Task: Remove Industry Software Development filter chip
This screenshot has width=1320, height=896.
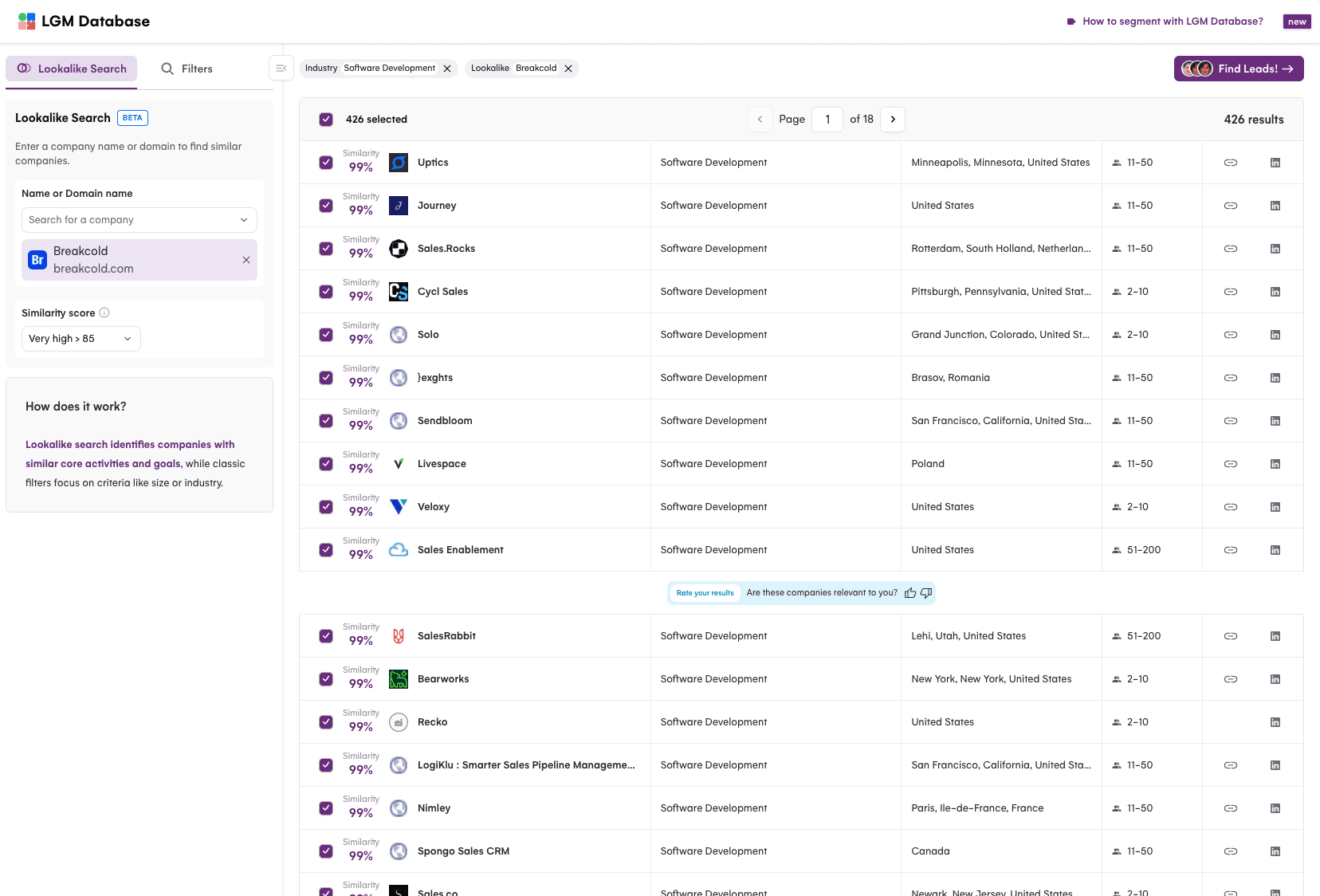Action: (x=447, y=69)
